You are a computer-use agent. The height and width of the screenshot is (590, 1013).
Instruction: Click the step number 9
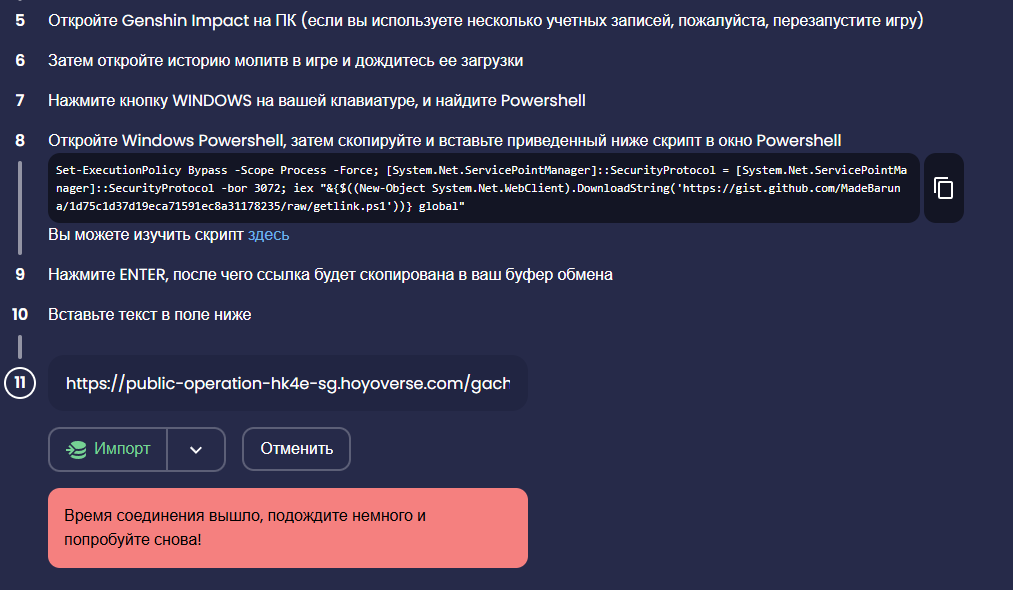pos(20,274)
